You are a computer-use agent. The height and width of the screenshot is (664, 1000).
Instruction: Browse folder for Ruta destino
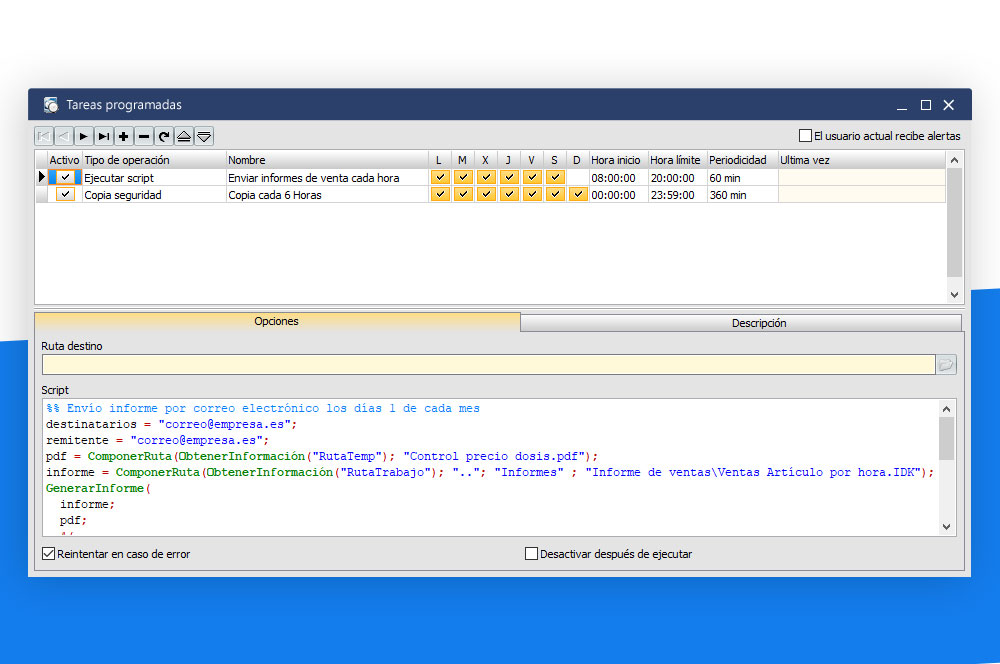[x=946, y=365]
